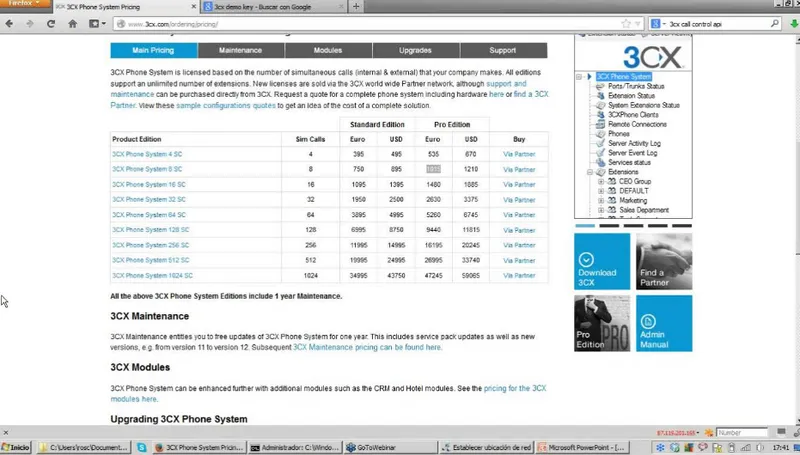The image size is (800, 455).
Task: Click the sun icon beside Number field
Action: [x=709, y=433]
